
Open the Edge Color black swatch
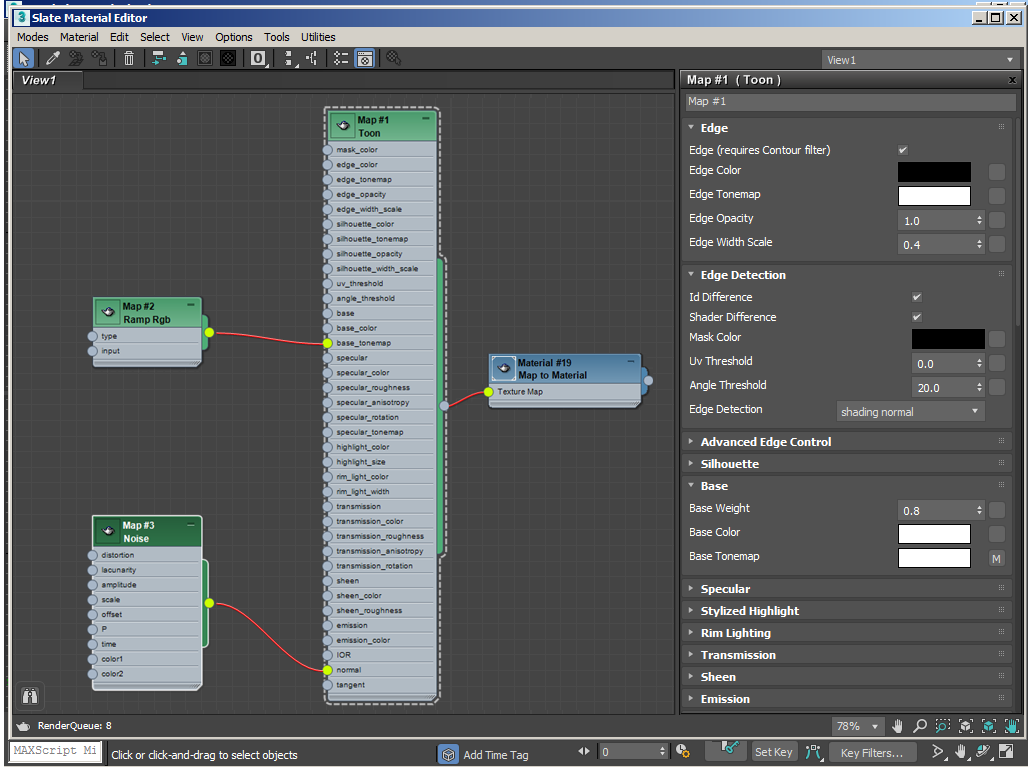click(934, 172)
